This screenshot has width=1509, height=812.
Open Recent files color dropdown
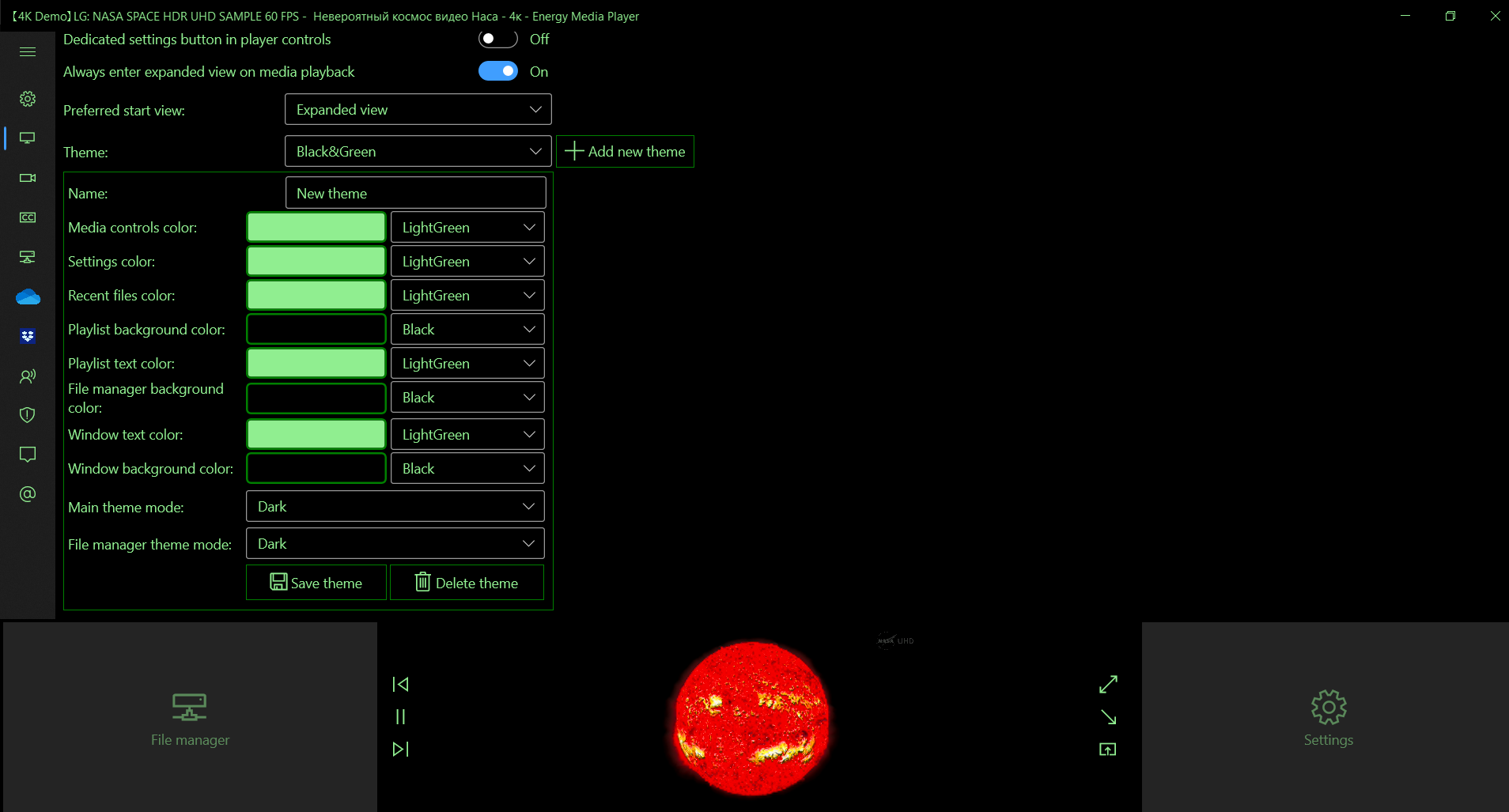coord(467,295)
